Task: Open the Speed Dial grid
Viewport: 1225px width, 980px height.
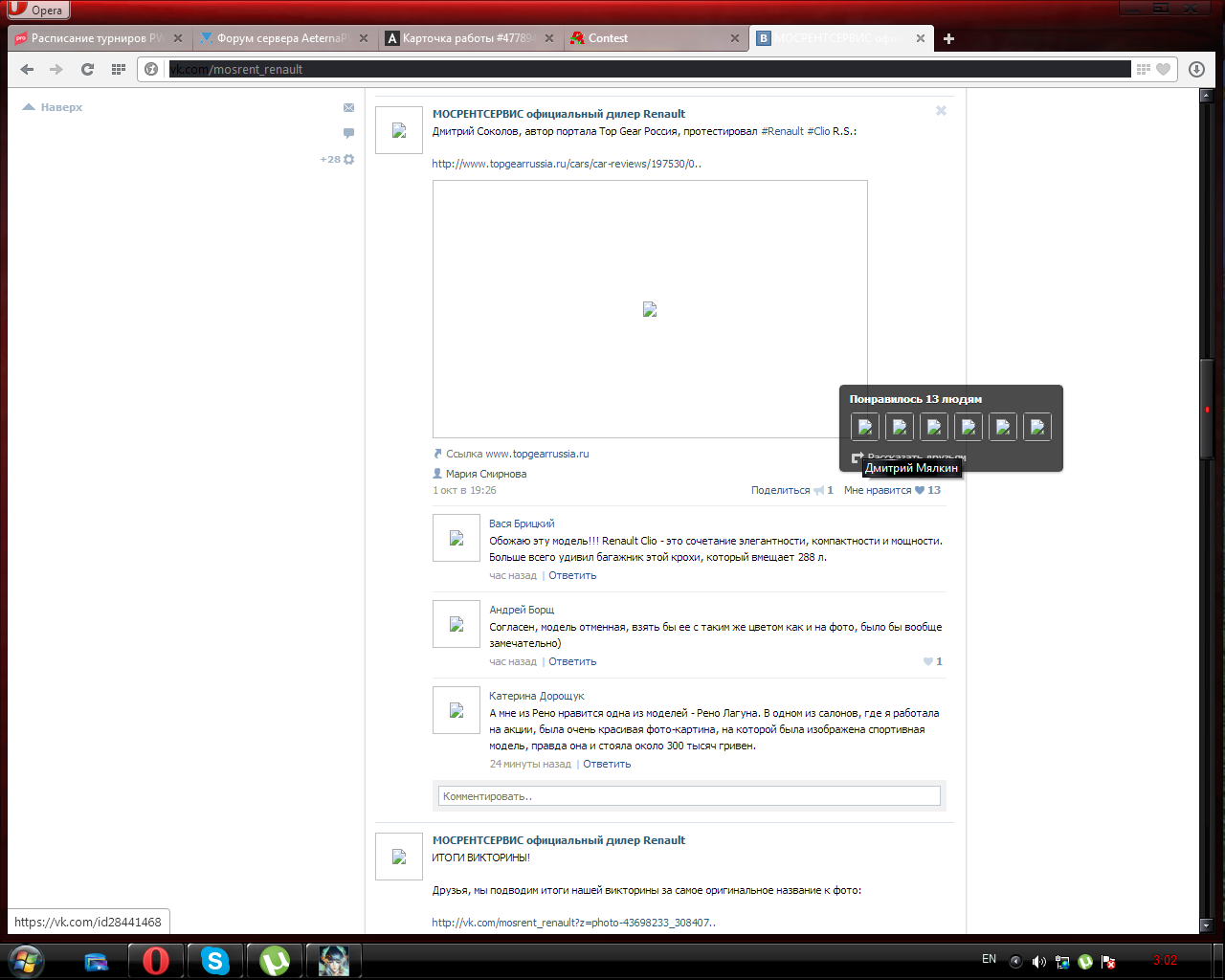Action: click(x=119, y=69)
